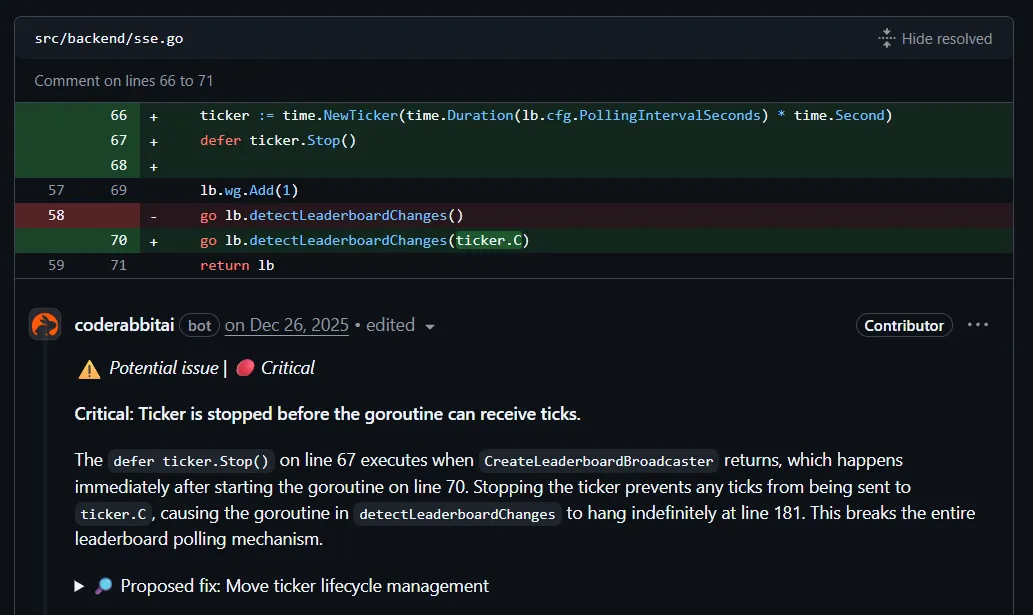Select line number 70 in the diff gutter
Image resolution: width=1033 pixels, height=615 pixels.
coord(118,240)
